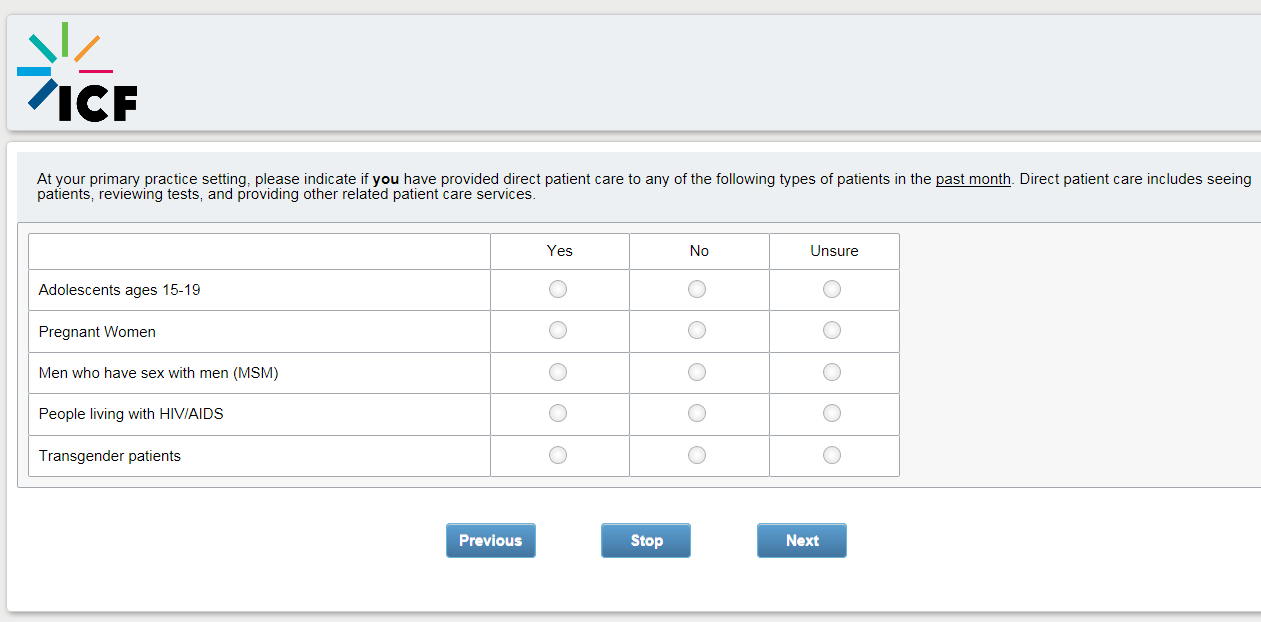Click the ICF logo
Viewport: 1261px width, 622px height.
tap(77, 73)
